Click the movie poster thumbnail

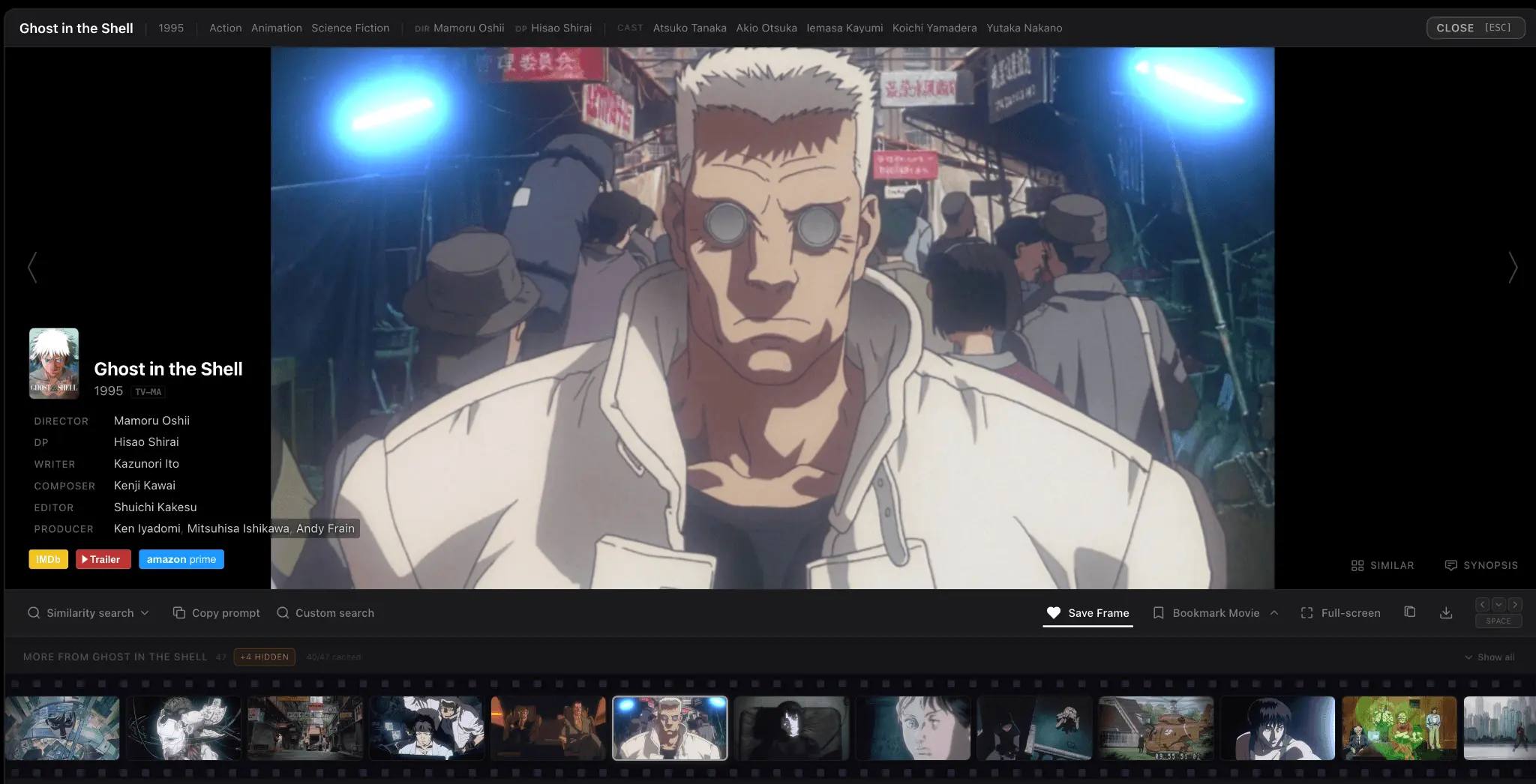[x=54, y=364]
